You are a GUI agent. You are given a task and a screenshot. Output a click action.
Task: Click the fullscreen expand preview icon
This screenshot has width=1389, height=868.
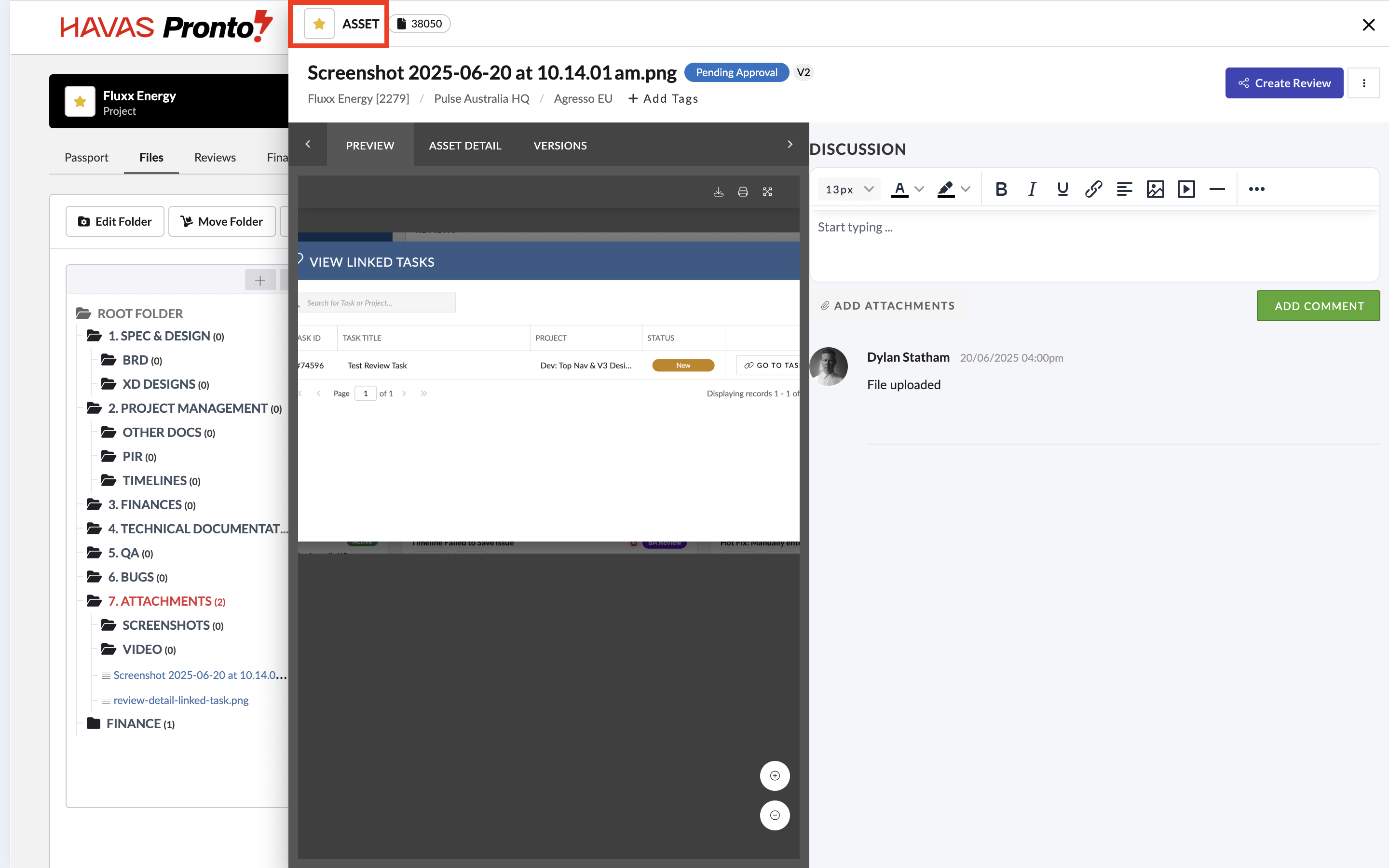(767, 192)
